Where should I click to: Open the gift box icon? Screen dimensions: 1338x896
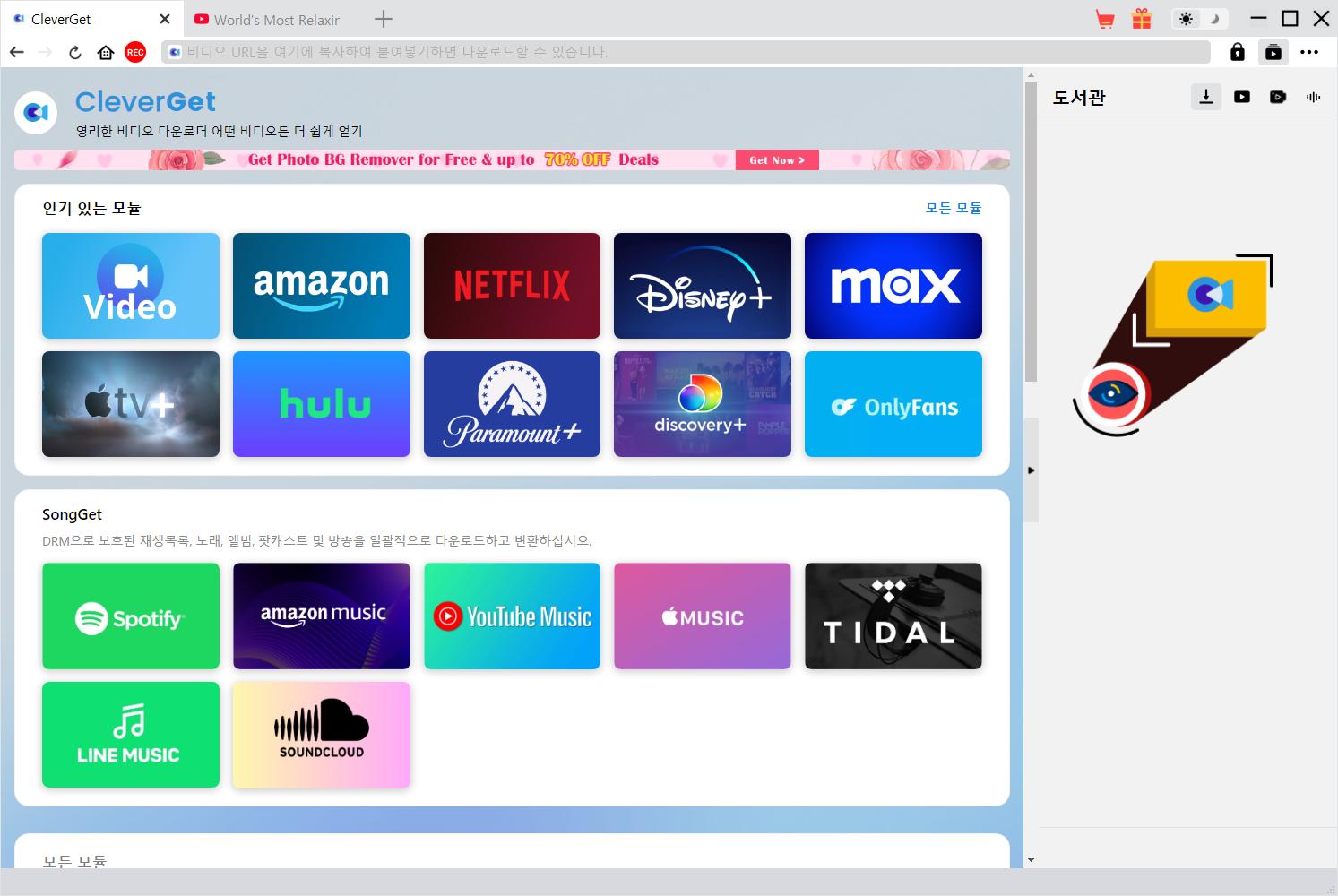(x=1141, y=19)
